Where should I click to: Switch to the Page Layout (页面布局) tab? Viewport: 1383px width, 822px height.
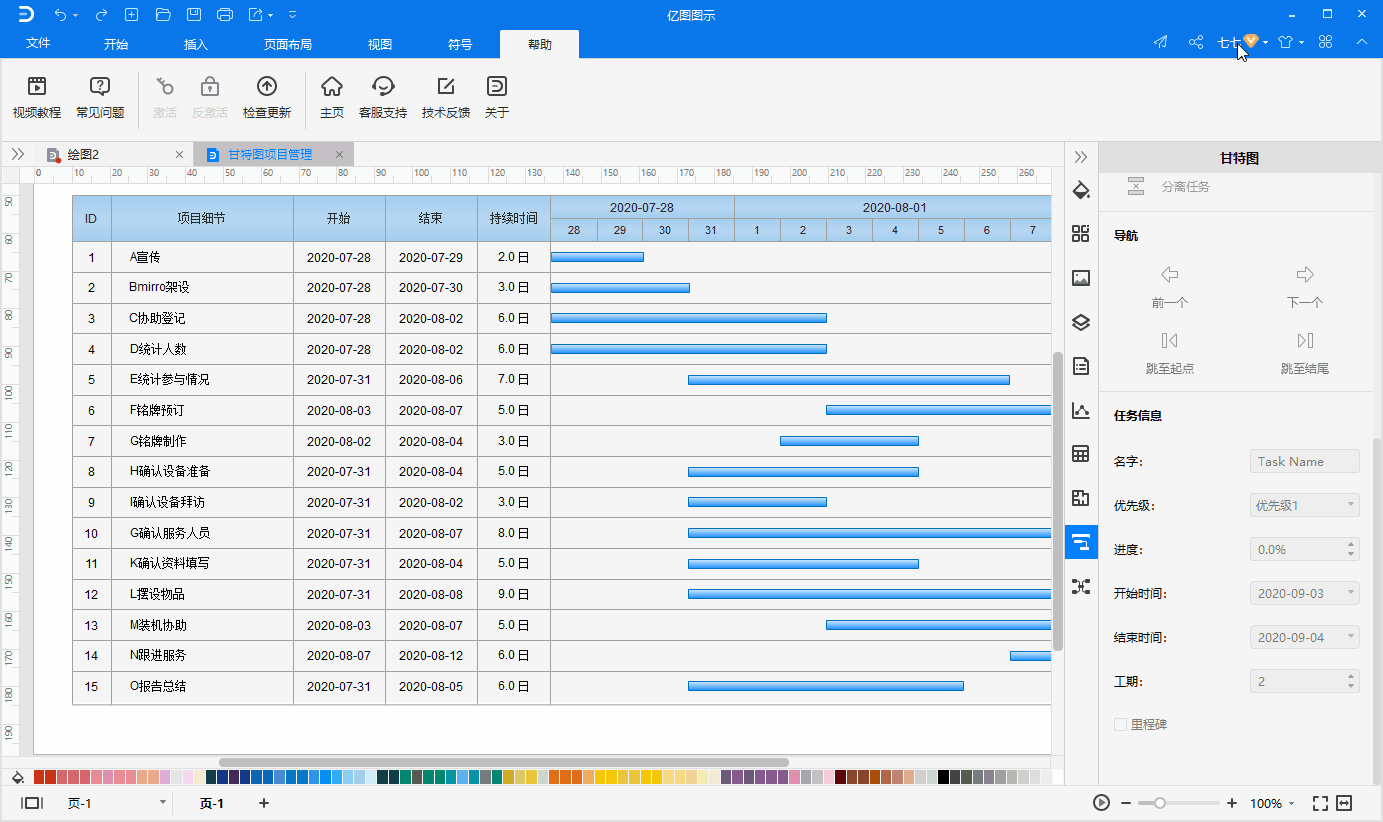[288, 45]
